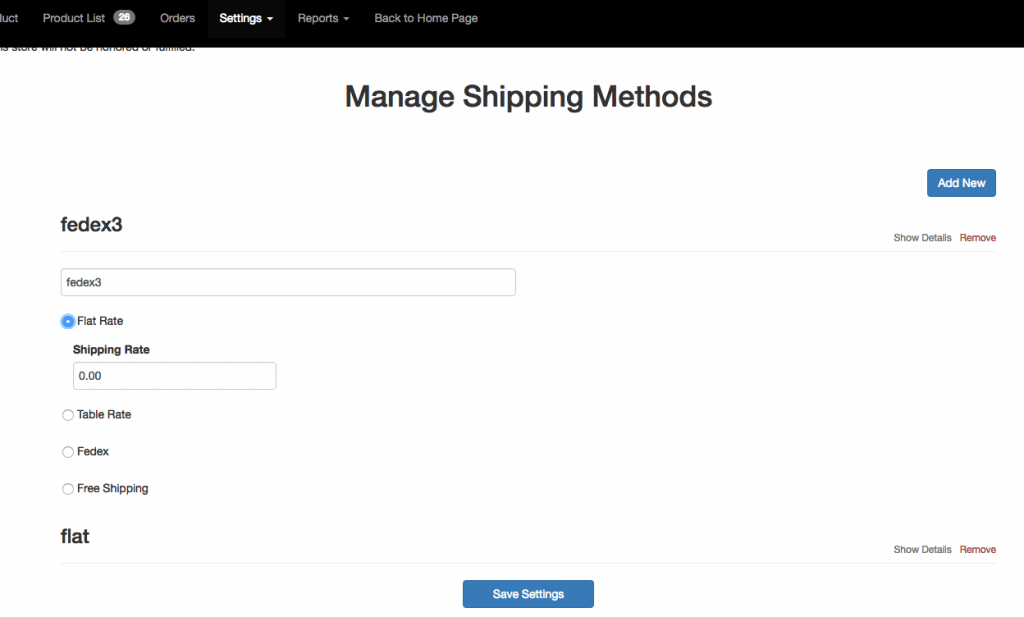Image resolution: width=1024 pixels, height=617 pixels.
Task: Open the Settings dropdown menu
Action: coord(246,18)
